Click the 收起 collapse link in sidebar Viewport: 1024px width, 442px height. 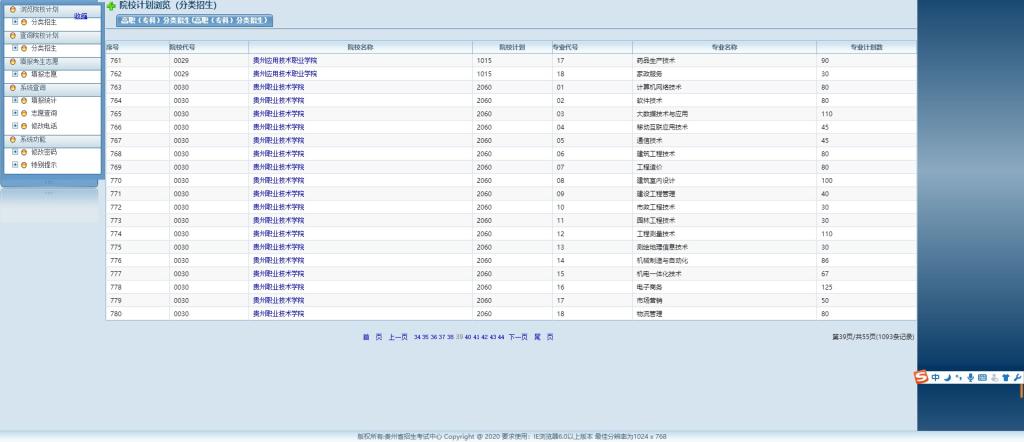pyautogui.click(x=81, y=16)
